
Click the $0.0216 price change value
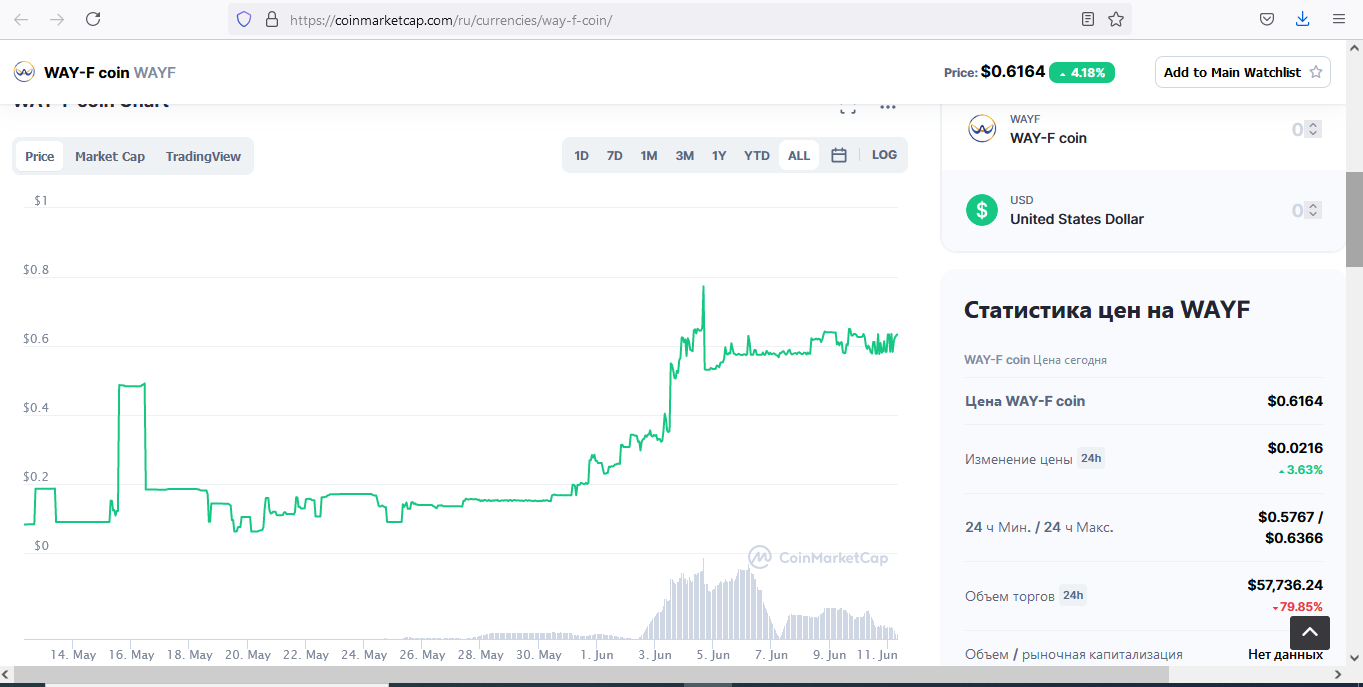1295,447
